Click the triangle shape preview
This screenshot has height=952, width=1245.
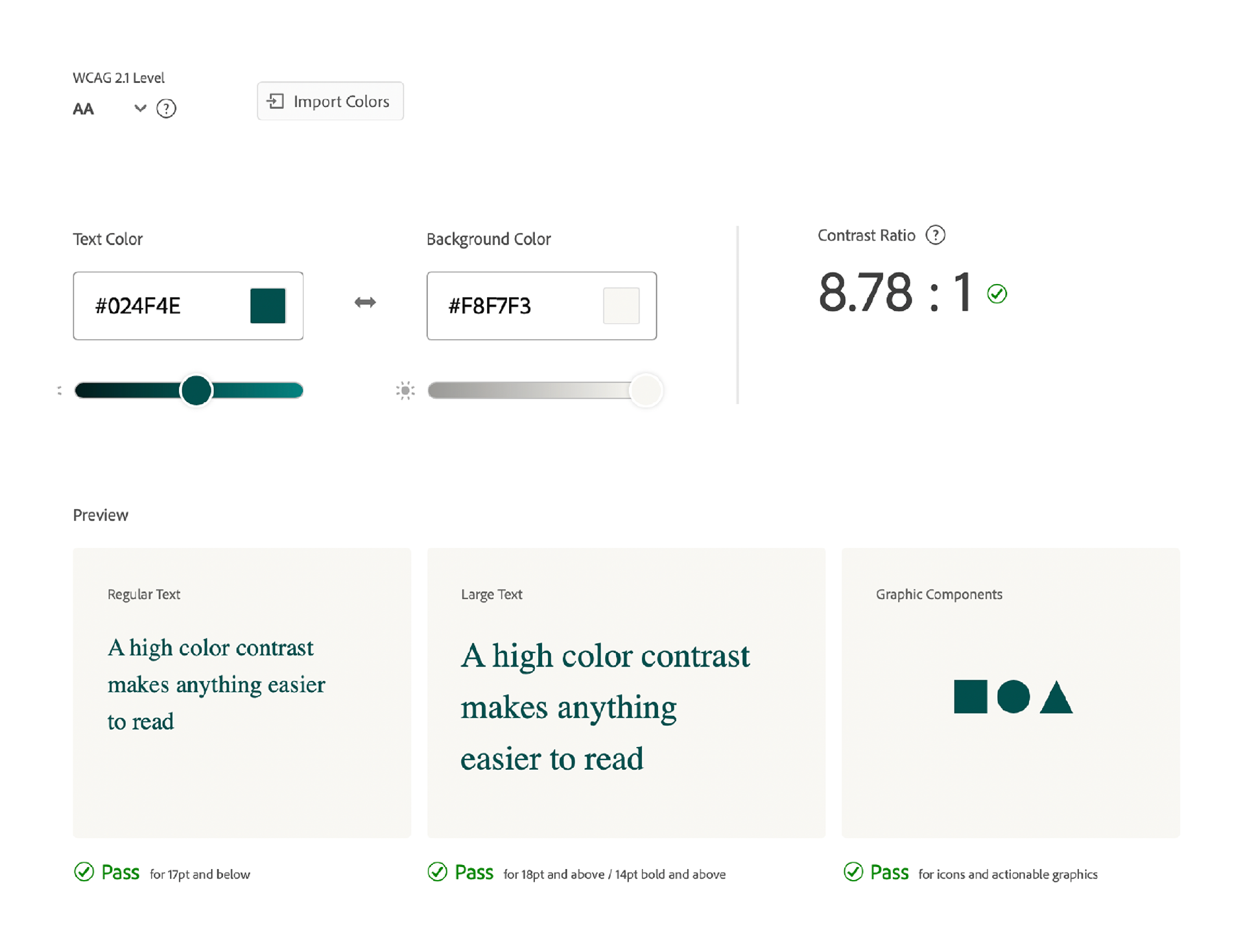[1056, 700]
